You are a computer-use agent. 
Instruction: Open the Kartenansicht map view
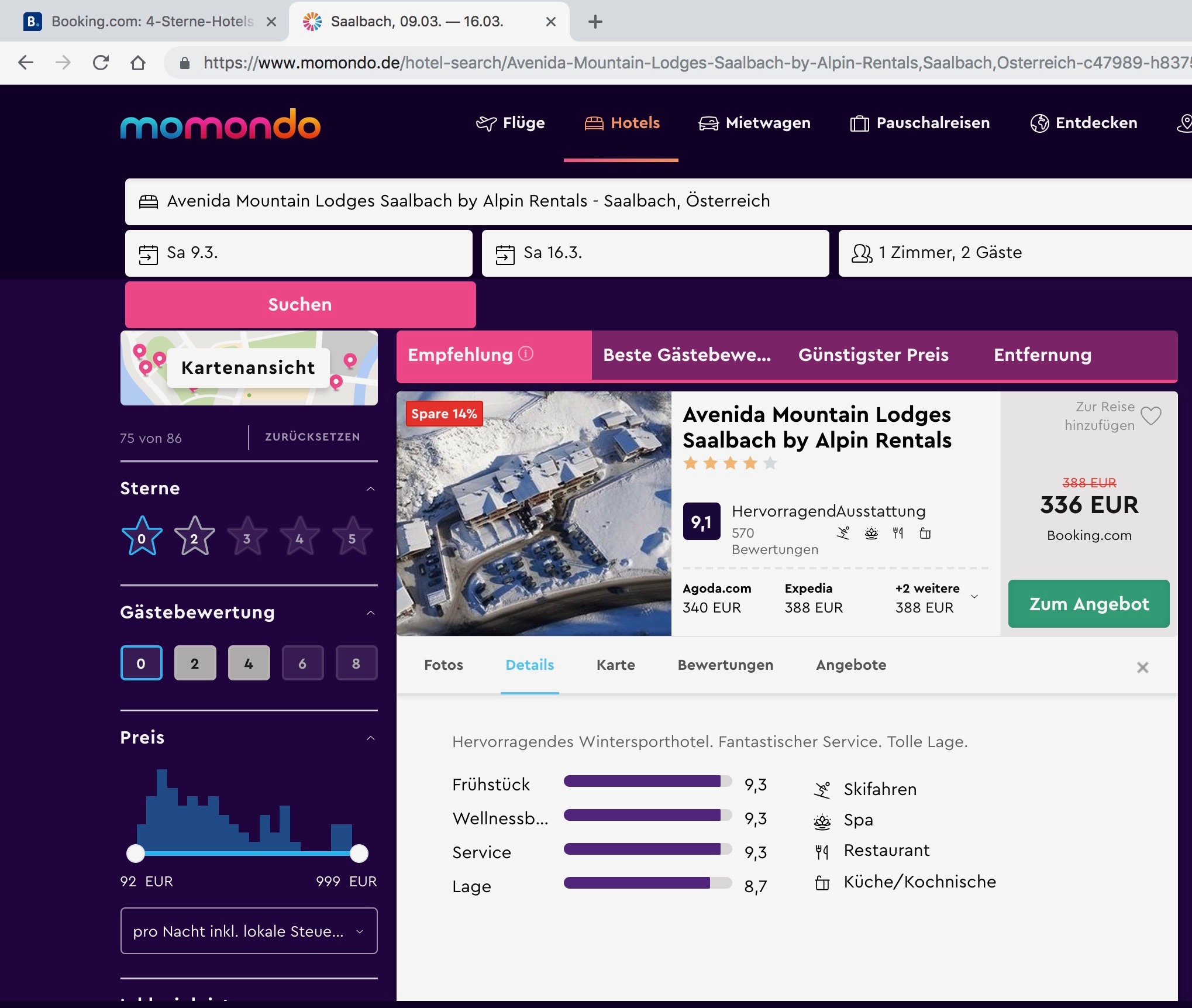point(249,368)
